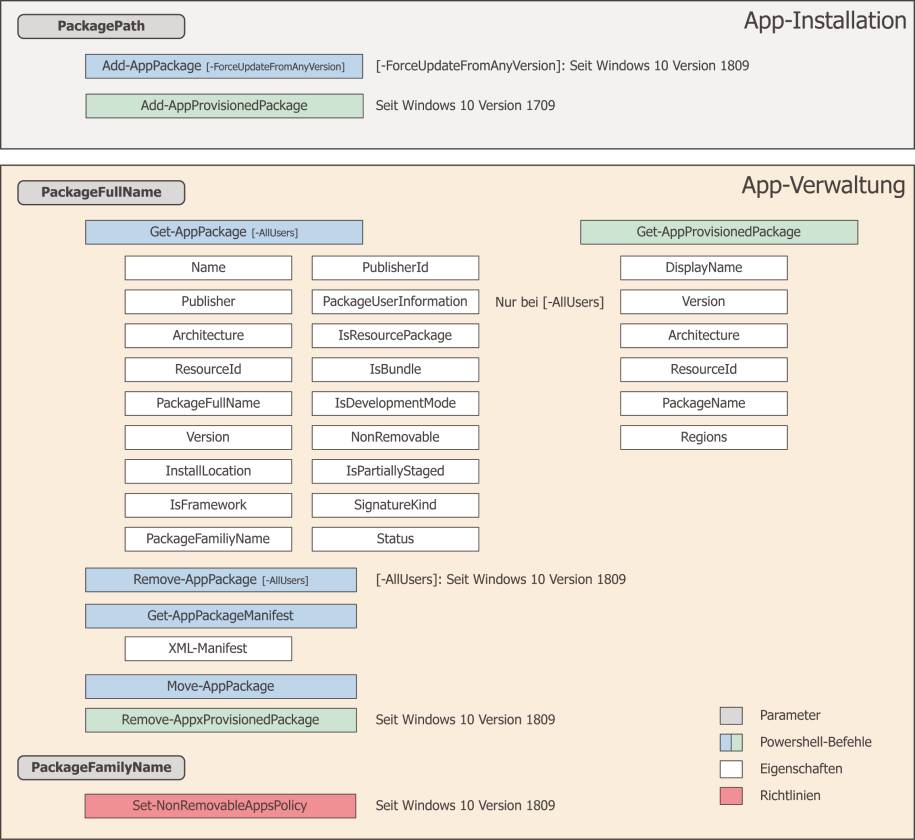Viewport: 915px width, 840px height.
Task: Select the Add-AppPackage command box
Action: (x=224, y=66)
